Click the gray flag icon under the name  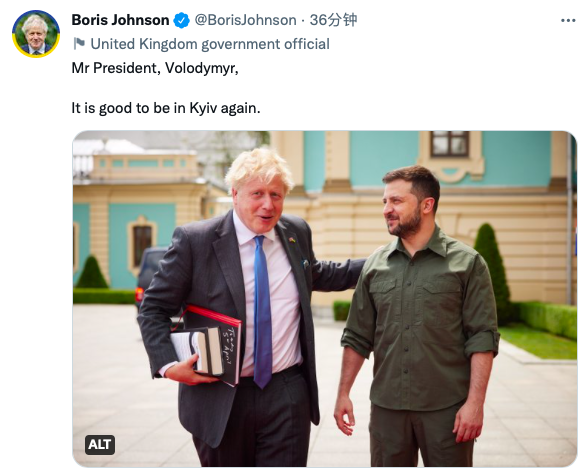tap(79, 44)
